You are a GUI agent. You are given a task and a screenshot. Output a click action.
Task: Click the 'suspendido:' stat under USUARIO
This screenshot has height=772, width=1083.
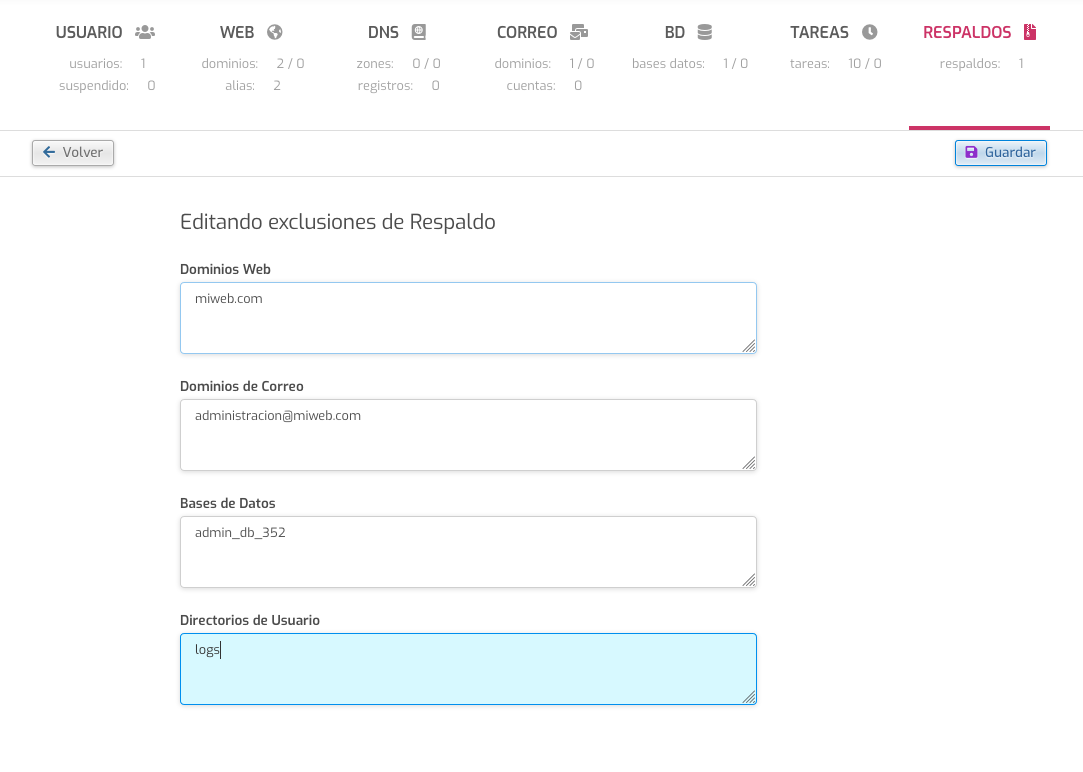[107, 86]
